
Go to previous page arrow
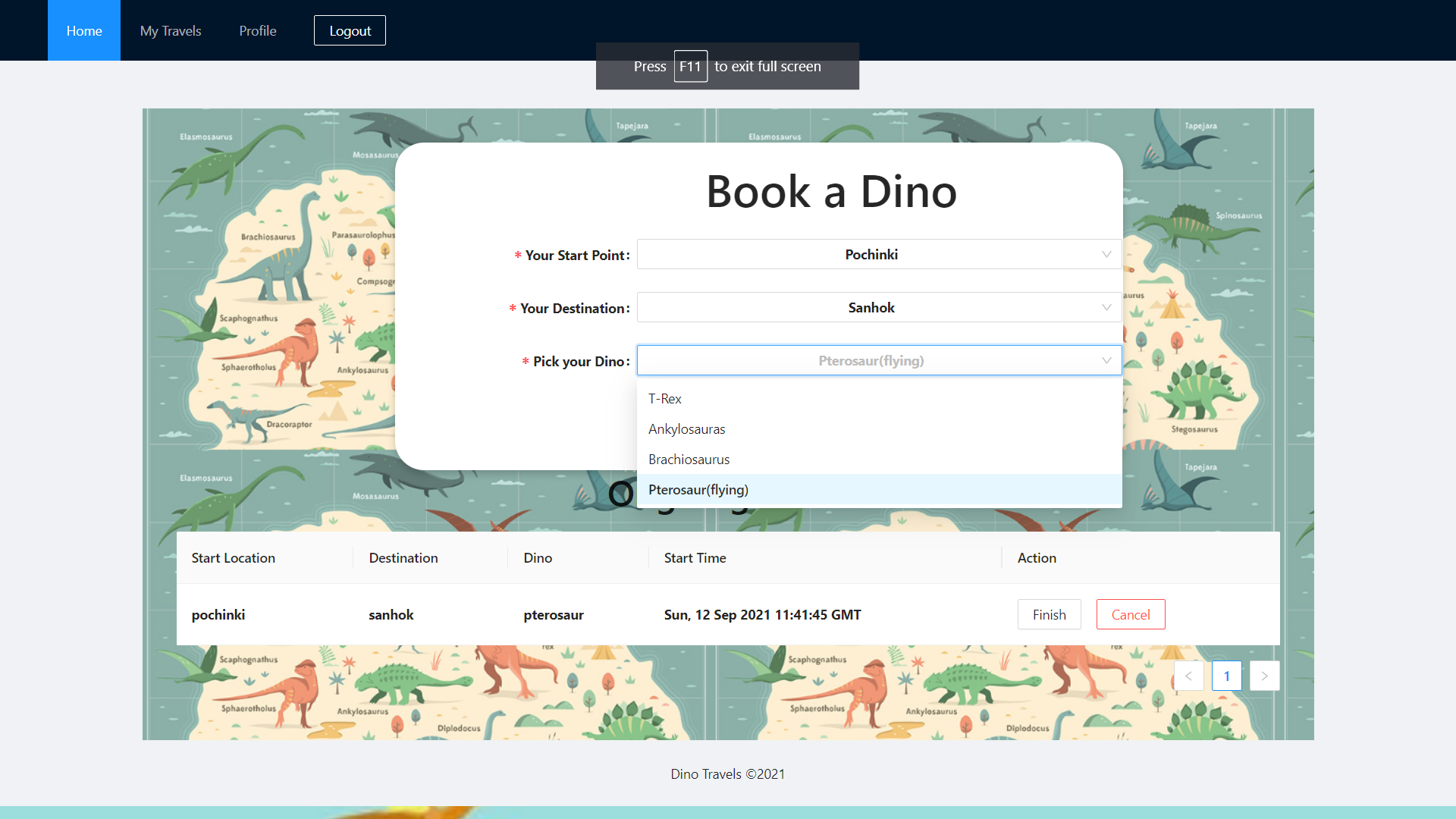(x=1188, y=676)
